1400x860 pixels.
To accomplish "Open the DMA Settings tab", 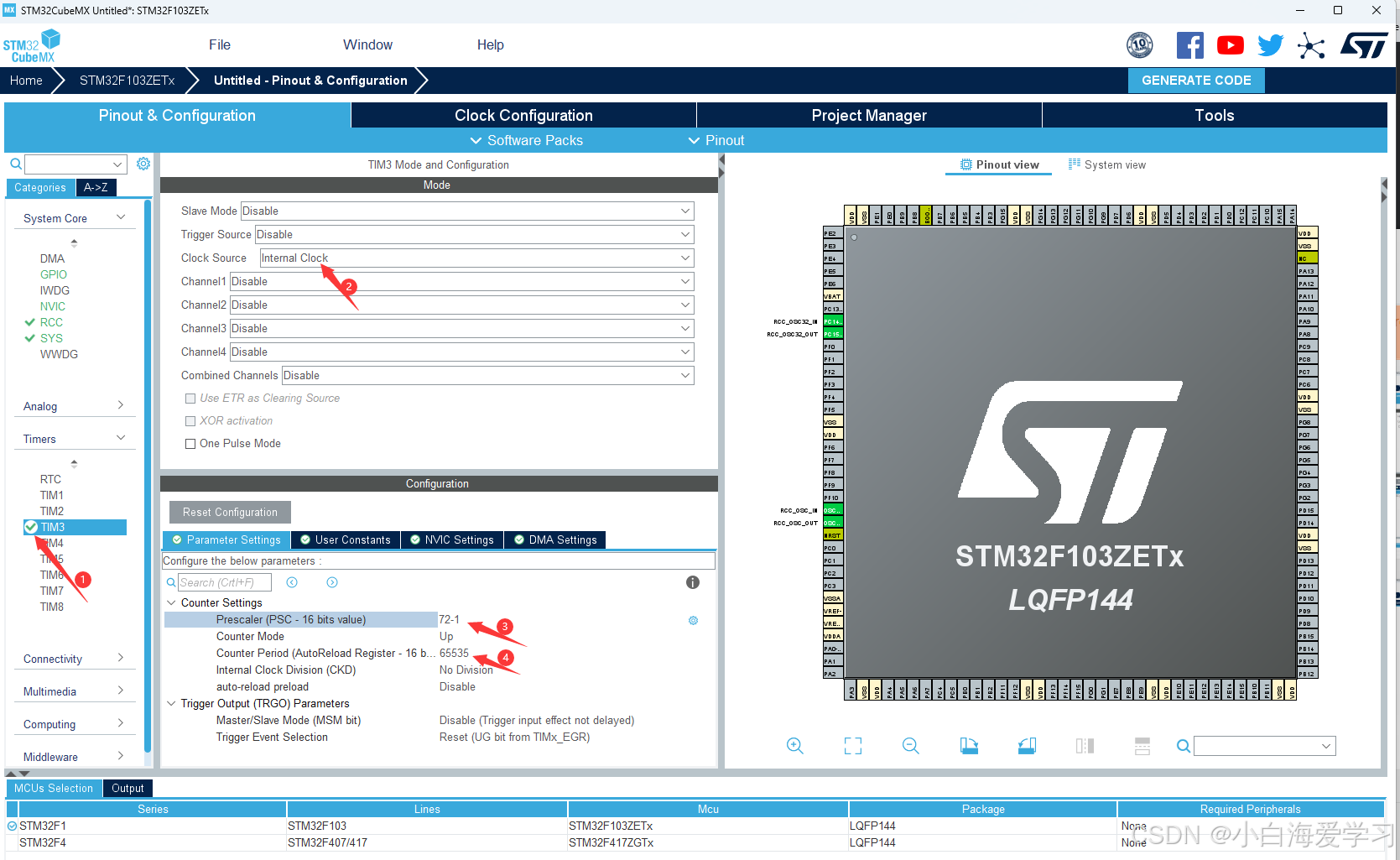I will point(554,539).
